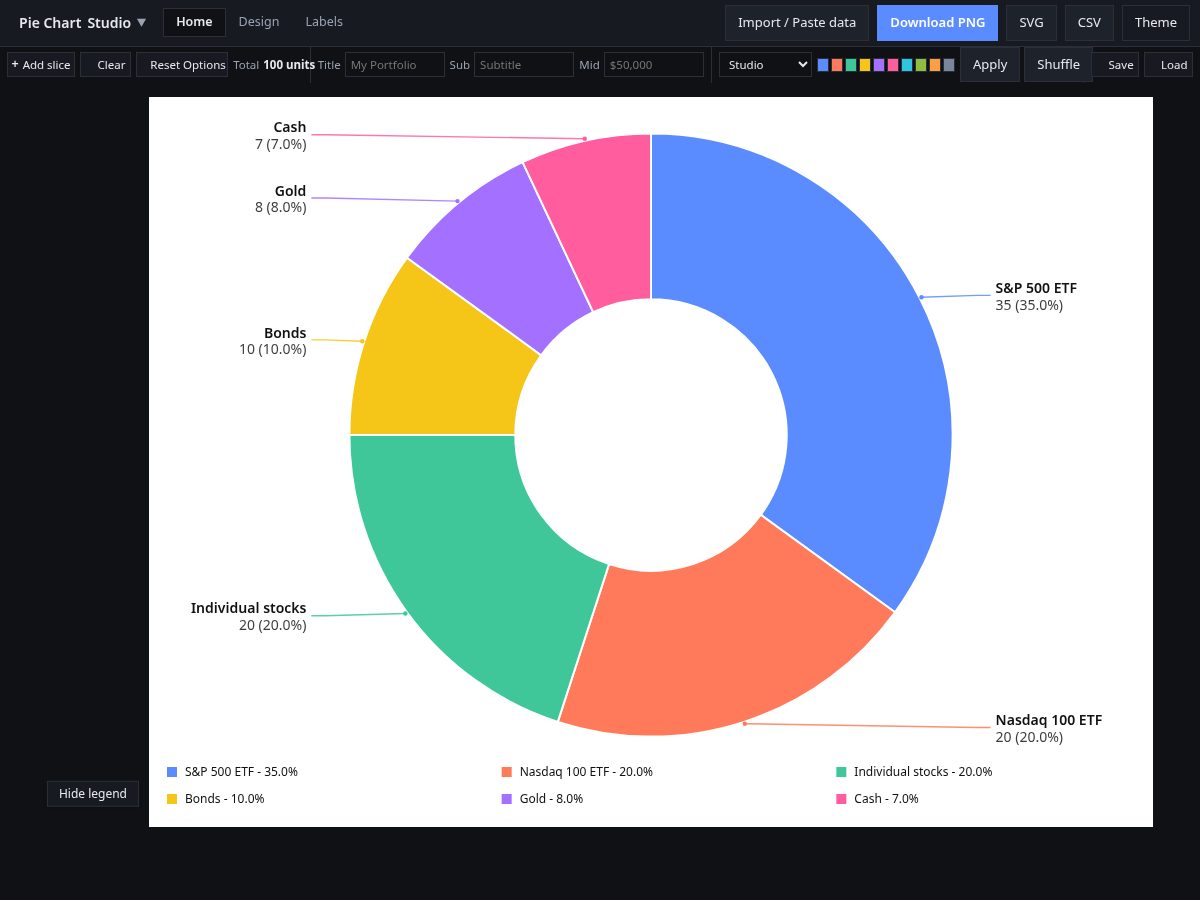Pick the blue palette swatch in toolbar
The width and height of the screenshot is (1200, 900).
coord(823,65)
